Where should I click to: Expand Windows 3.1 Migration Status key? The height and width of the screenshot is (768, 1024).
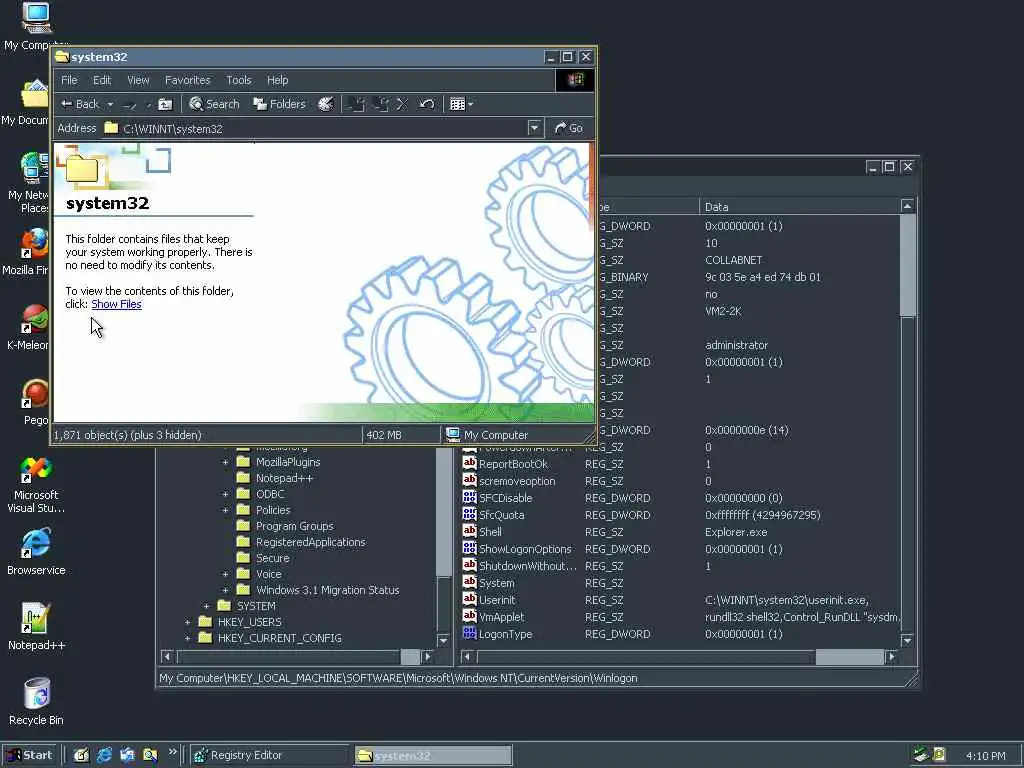tap(225, 590)
